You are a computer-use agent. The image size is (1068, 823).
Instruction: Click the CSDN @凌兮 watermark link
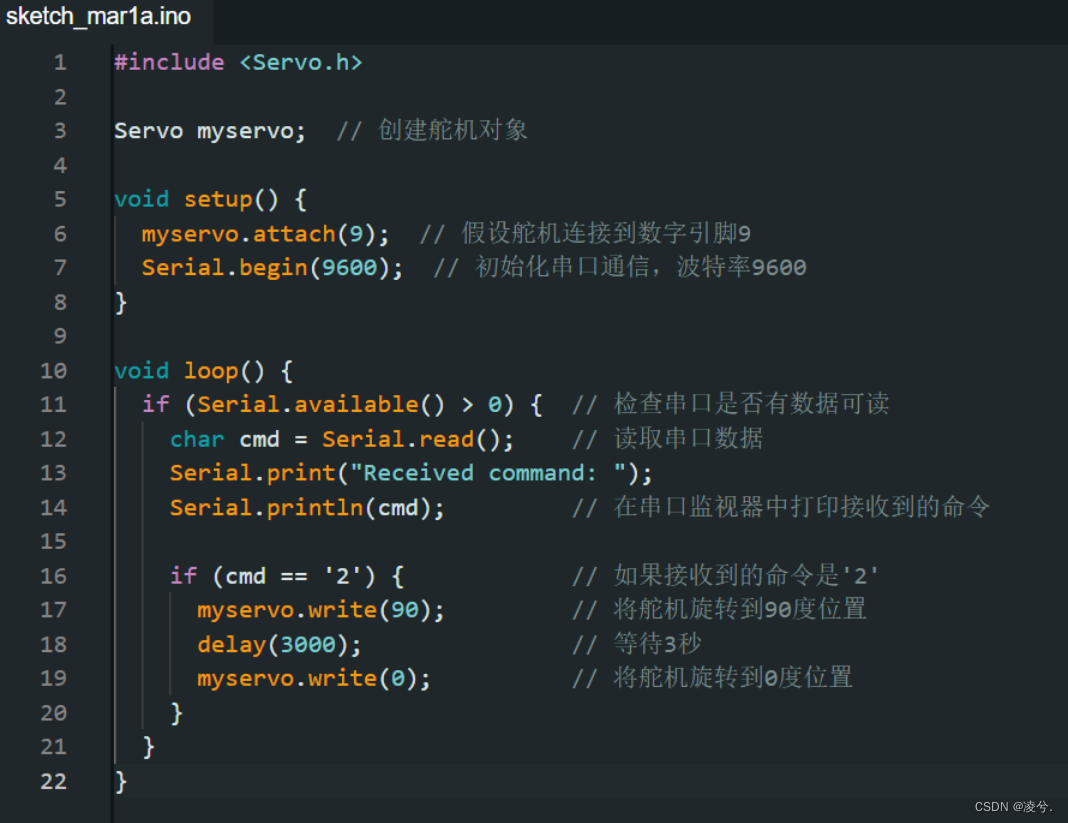1013,806
